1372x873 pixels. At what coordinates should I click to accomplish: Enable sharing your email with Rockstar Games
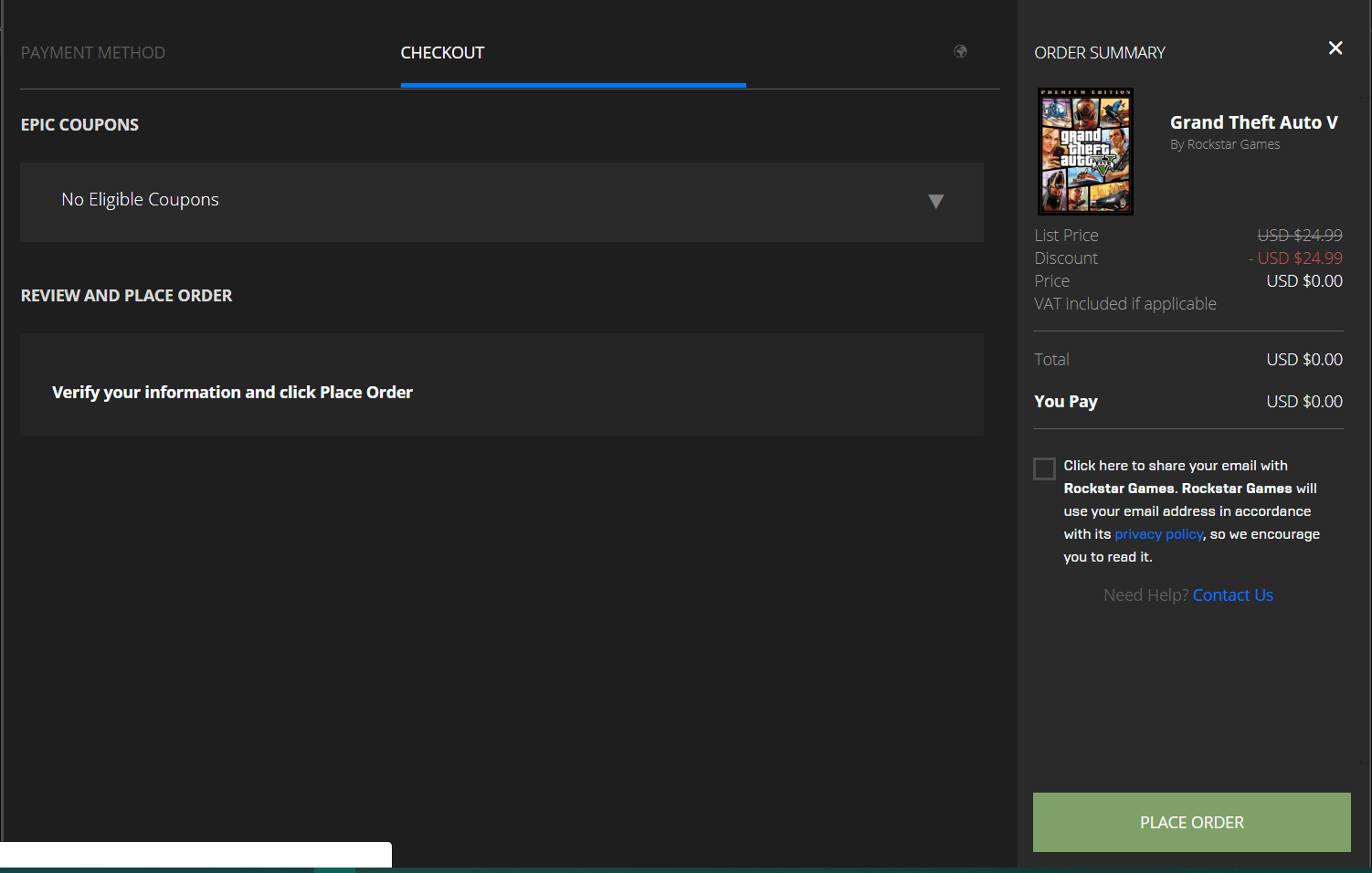coord(1044,468)
